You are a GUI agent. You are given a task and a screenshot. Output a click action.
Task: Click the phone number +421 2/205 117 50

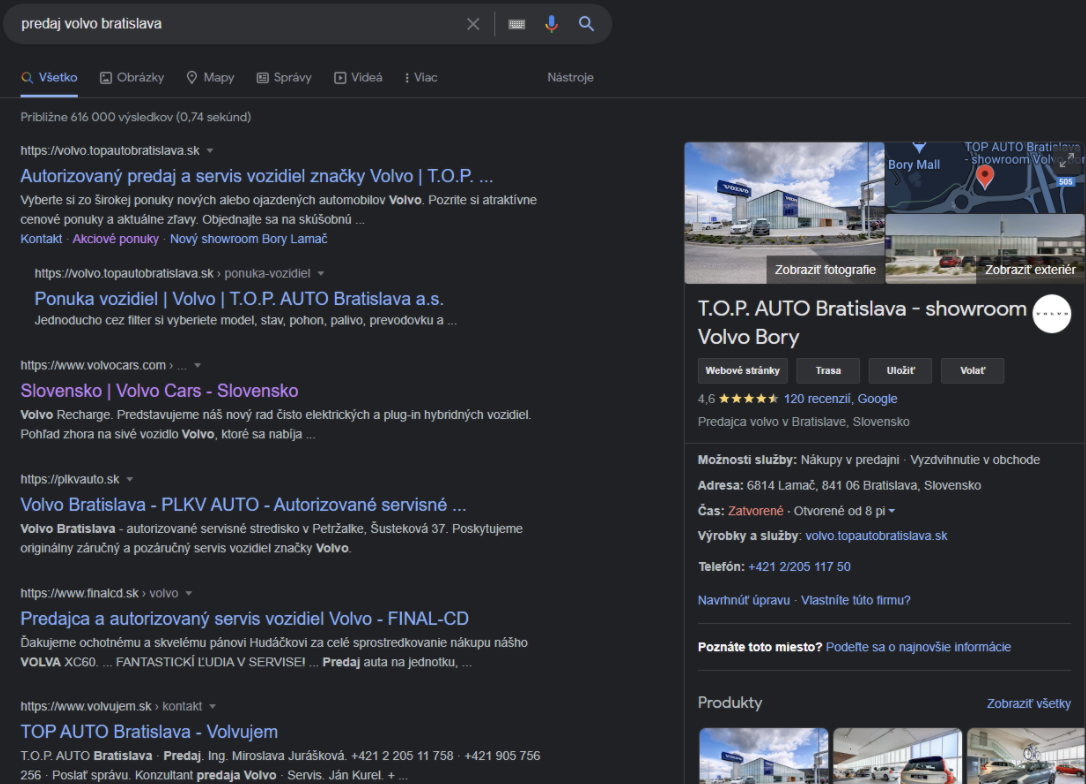(799, 567)
